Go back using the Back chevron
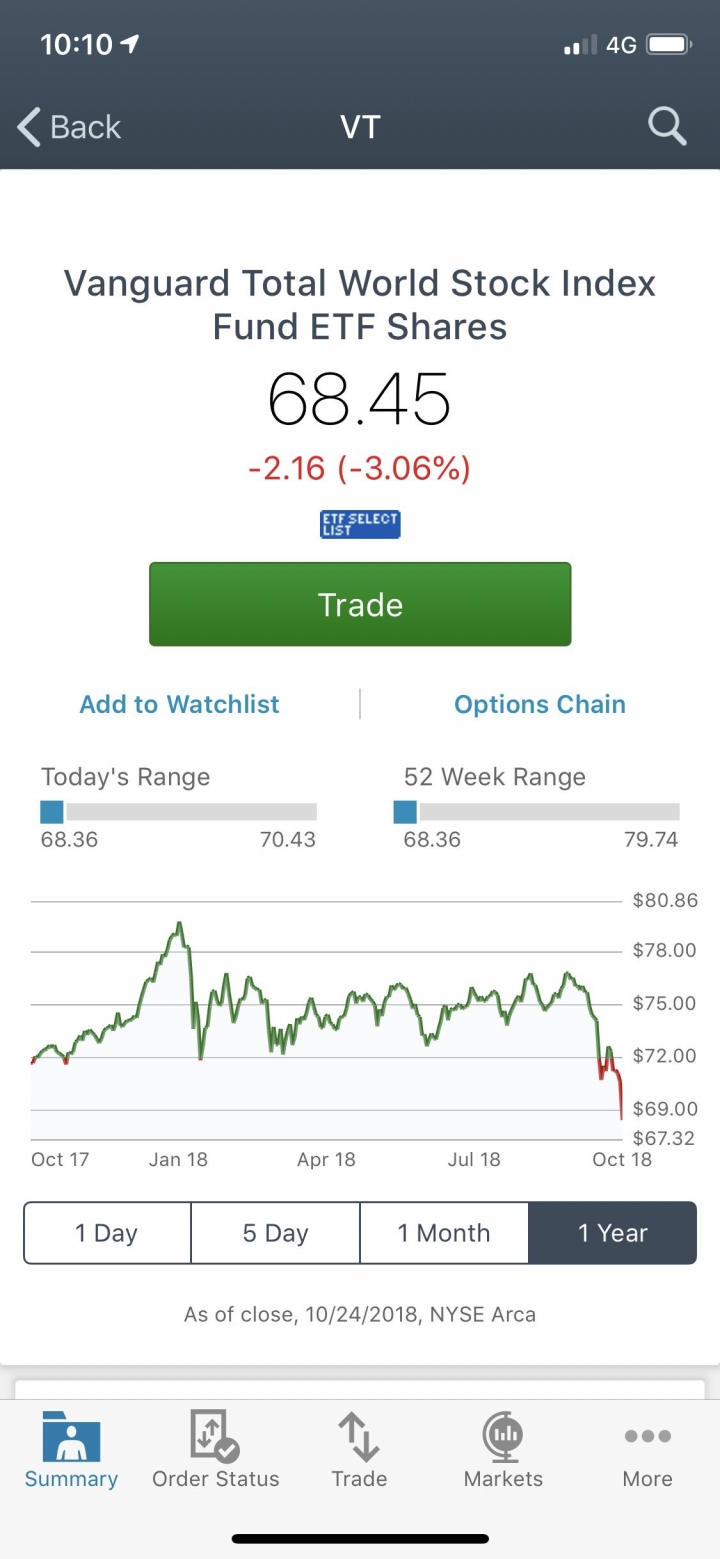The width and height of the screenshot is (720, 1559). (30, 128)
